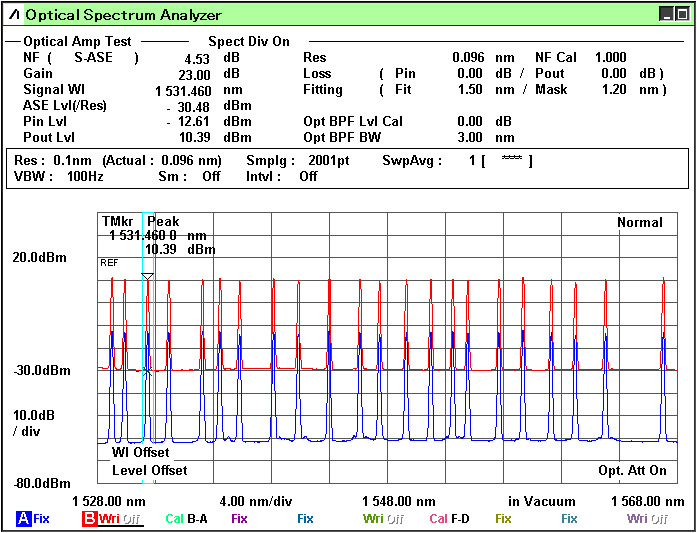
Task: Click the Optical Spectrum Analyzer title icon
Action: 14,15
